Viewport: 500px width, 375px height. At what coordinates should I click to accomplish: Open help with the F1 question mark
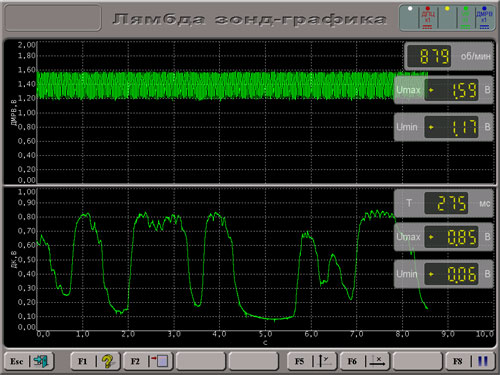(95, 361)
